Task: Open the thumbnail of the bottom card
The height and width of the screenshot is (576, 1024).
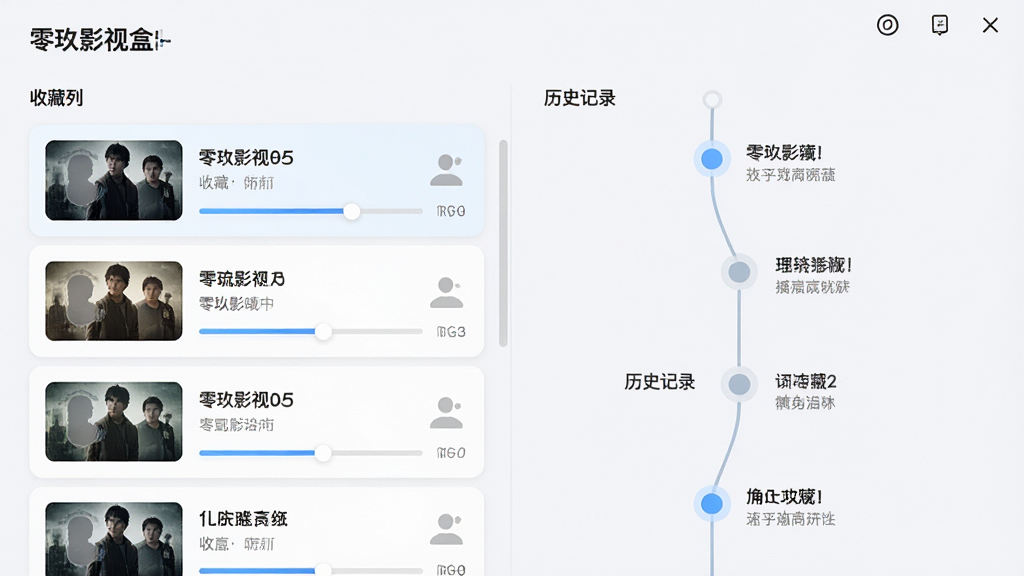Action: coord(114,539)
